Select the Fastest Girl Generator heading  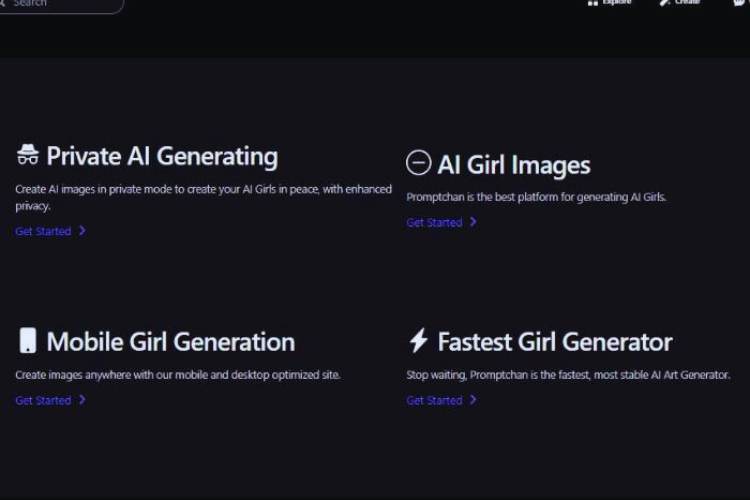555,342
